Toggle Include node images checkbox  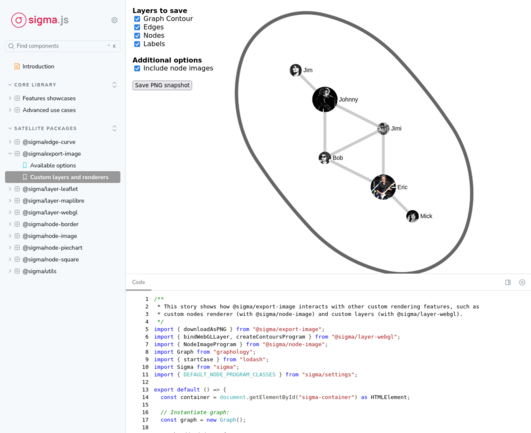coord(137,68)
